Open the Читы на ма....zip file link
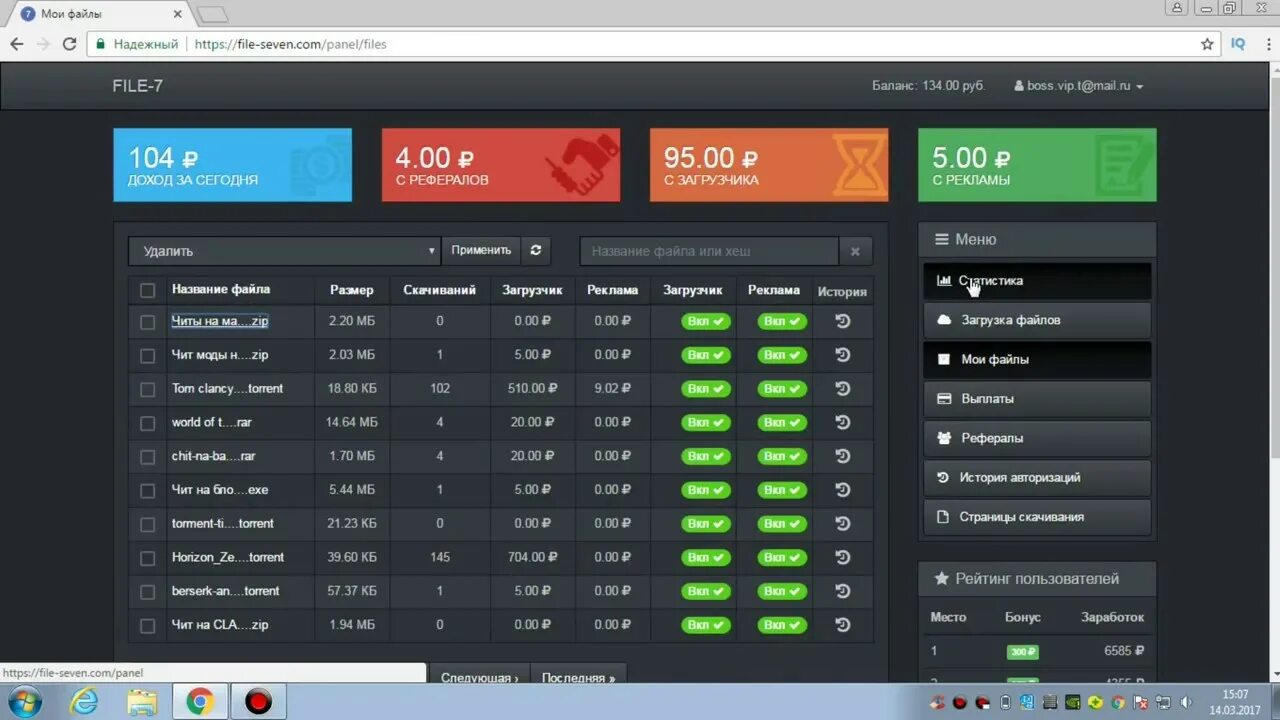The image size is (1280, 720). (219, 321)
